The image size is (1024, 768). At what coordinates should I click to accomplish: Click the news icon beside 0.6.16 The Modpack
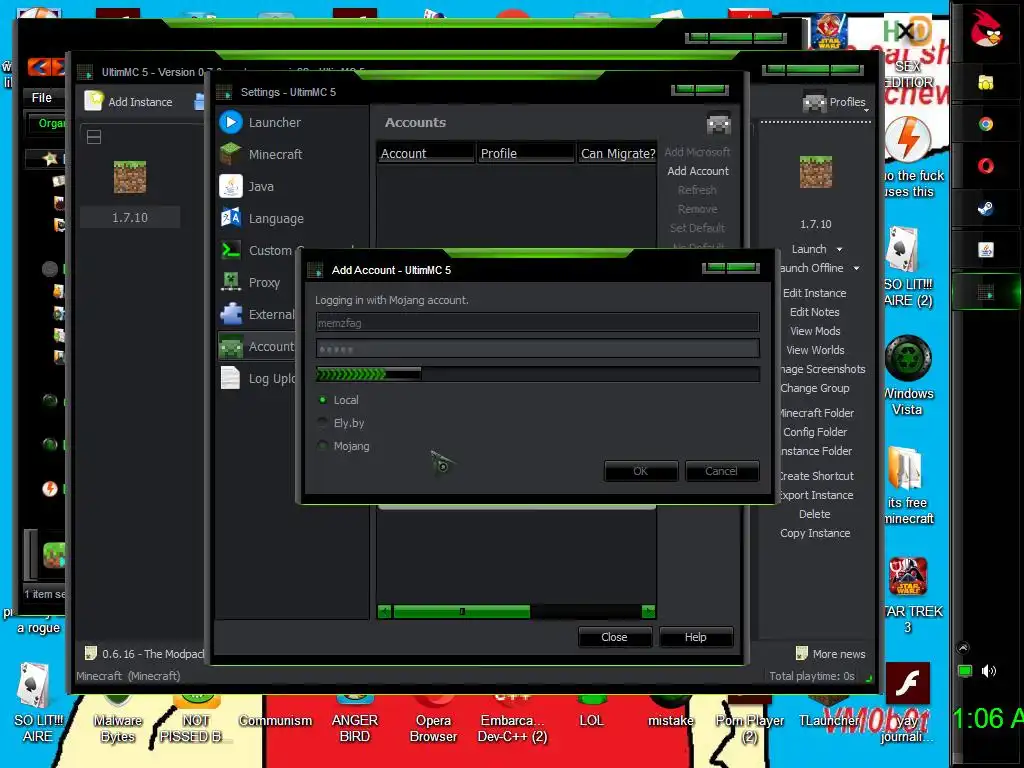[91, 653]
